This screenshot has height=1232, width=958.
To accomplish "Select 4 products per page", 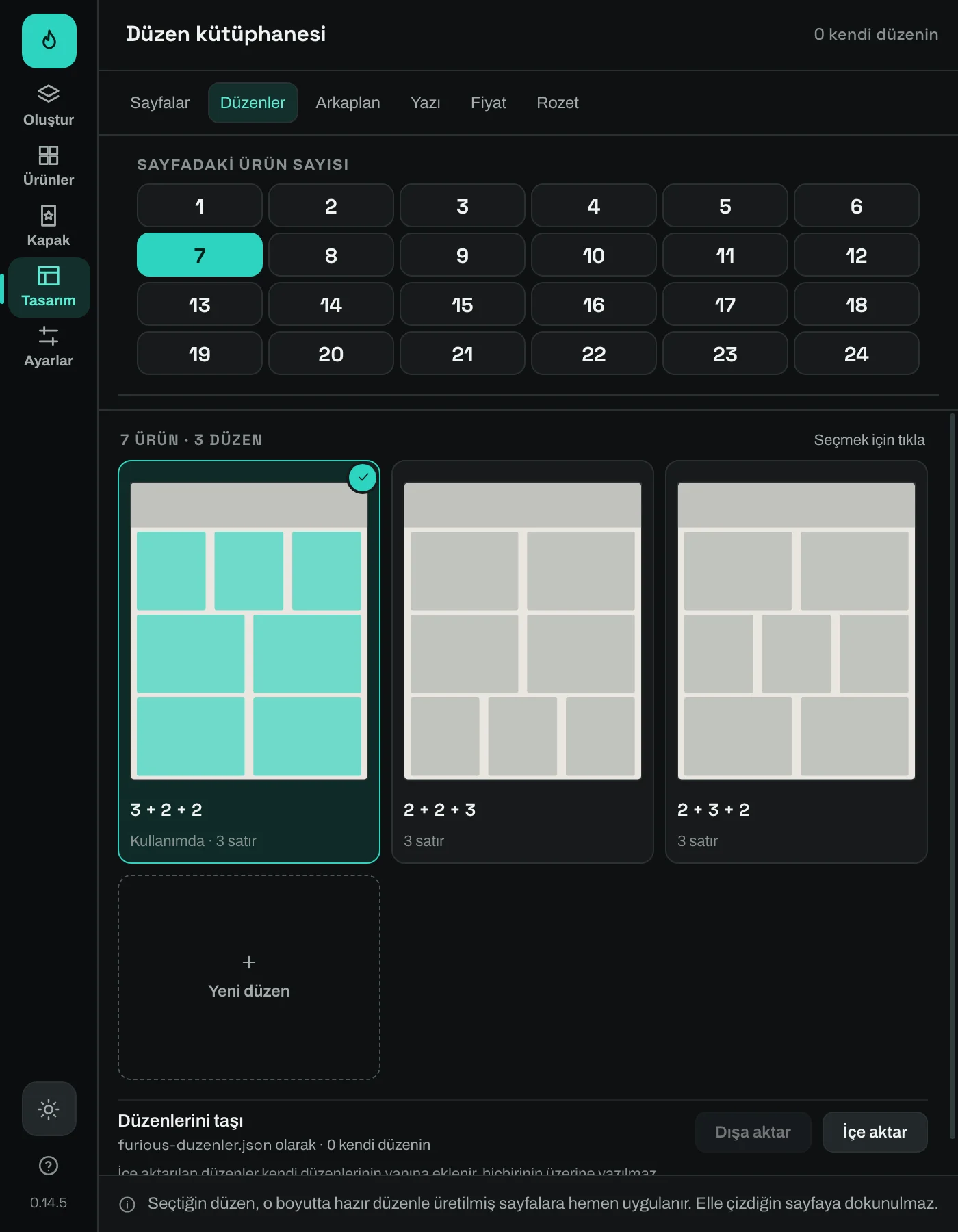I will pyautogui.click(x=594, y=205).
